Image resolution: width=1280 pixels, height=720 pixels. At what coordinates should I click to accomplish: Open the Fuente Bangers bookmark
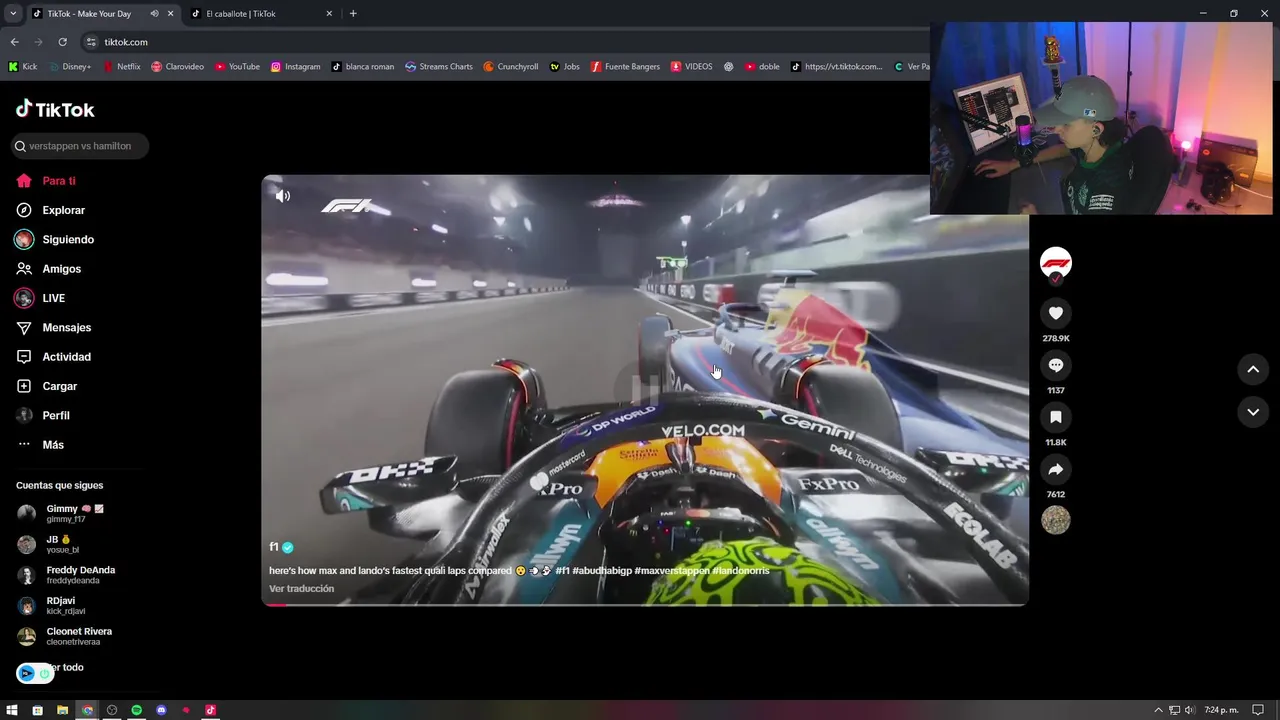[625, 67]
